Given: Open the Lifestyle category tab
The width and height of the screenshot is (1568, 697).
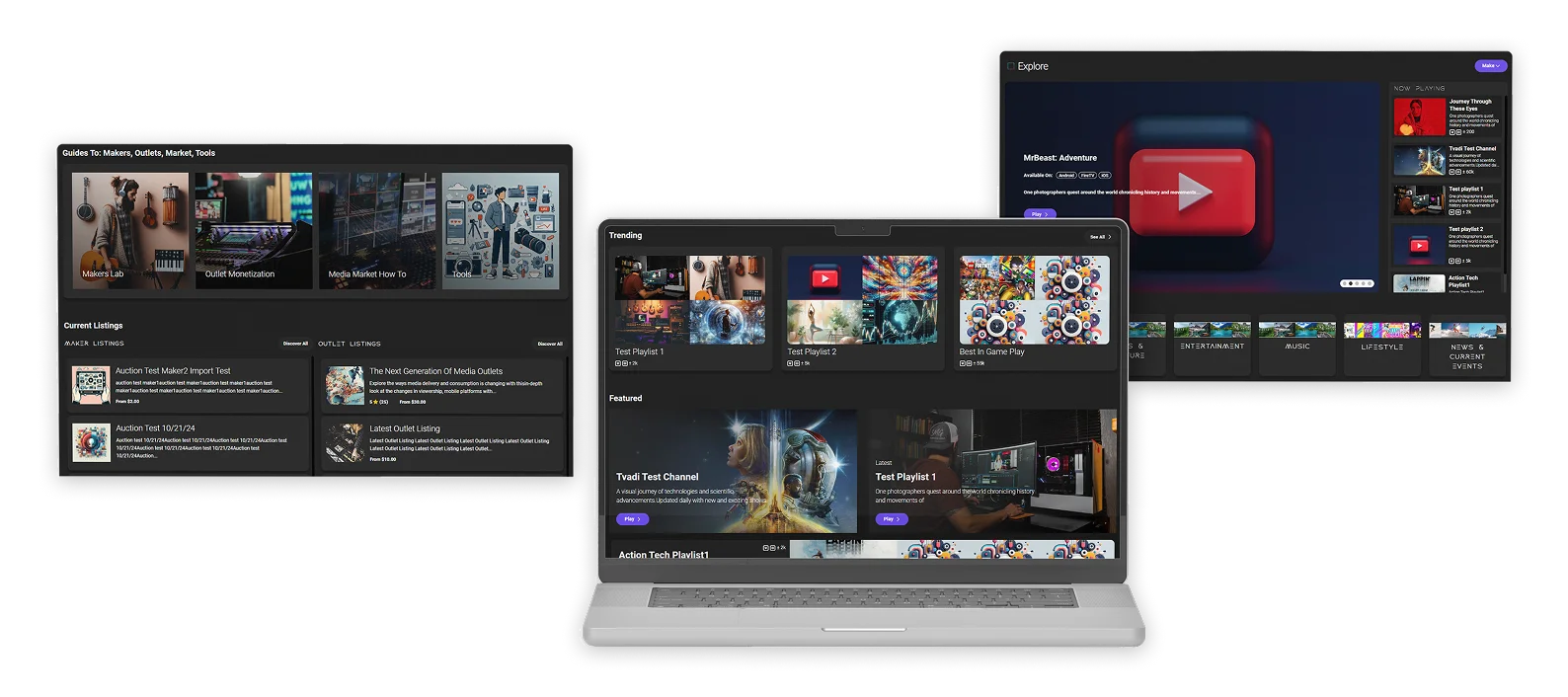Looking at the screenshot, I should coord(1382,347).
